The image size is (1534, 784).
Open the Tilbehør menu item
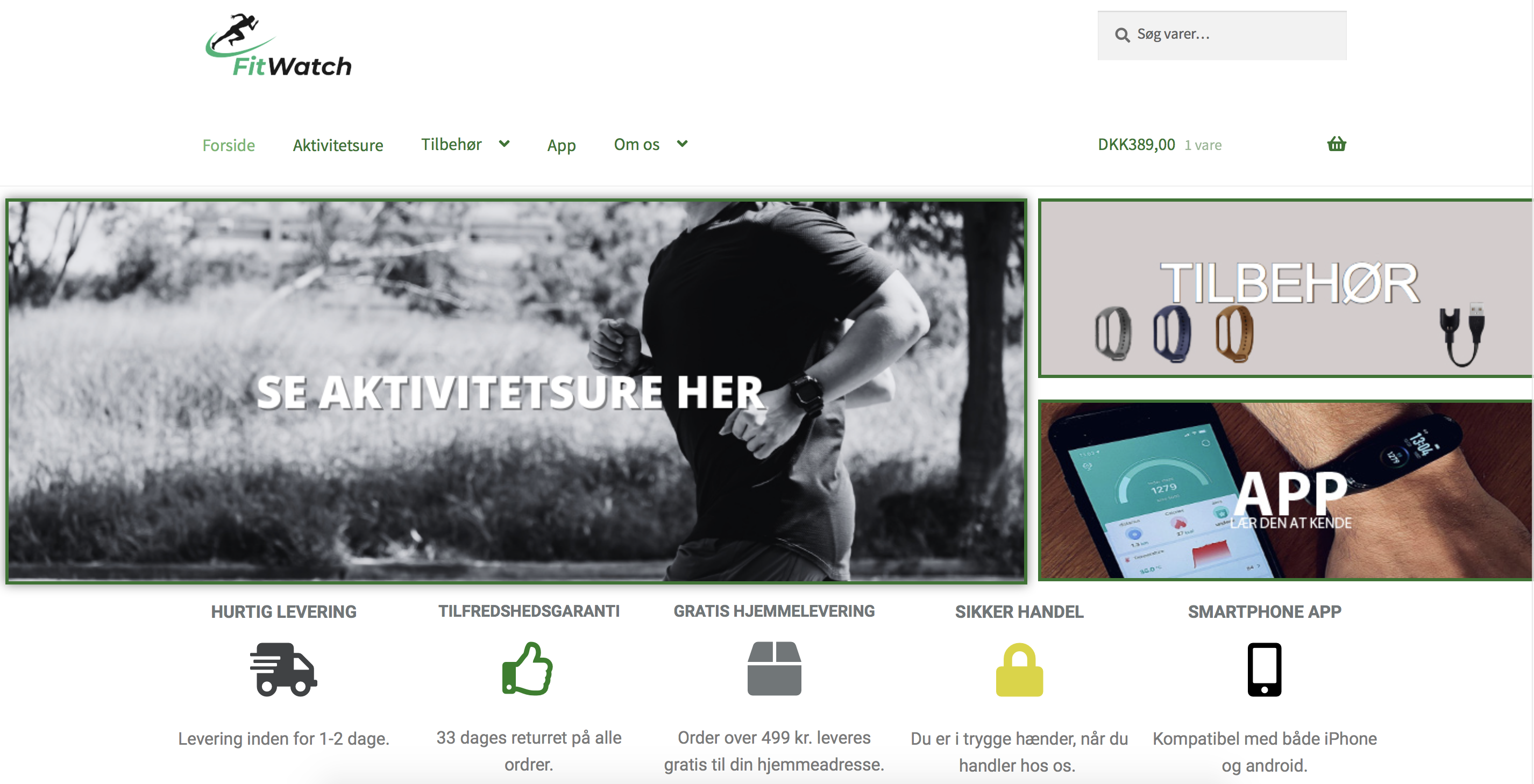[451, 145]
